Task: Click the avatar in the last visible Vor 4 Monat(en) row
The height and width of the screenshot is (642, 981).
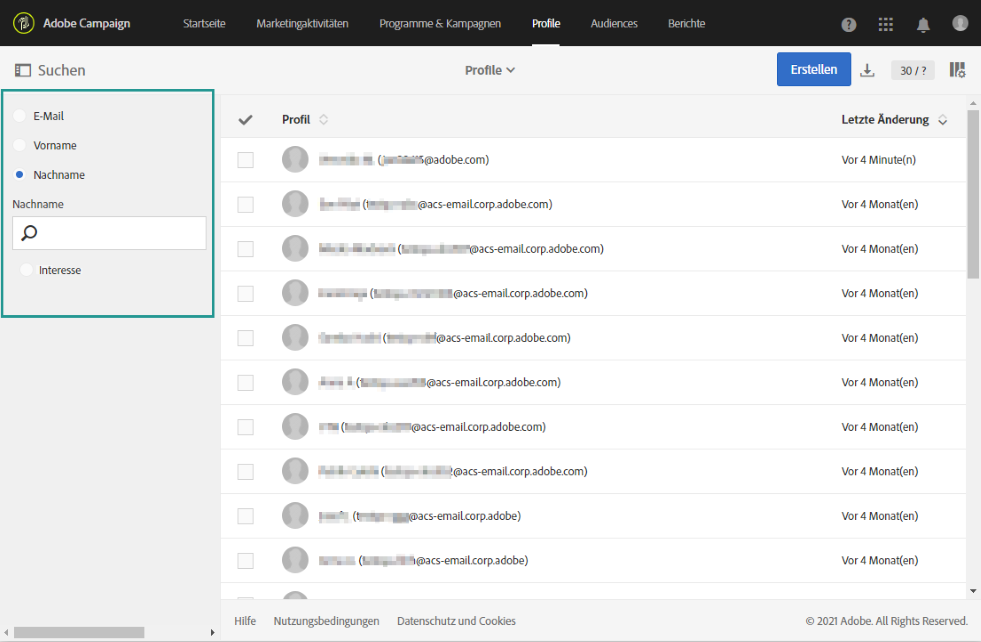Action: point(295,560)
